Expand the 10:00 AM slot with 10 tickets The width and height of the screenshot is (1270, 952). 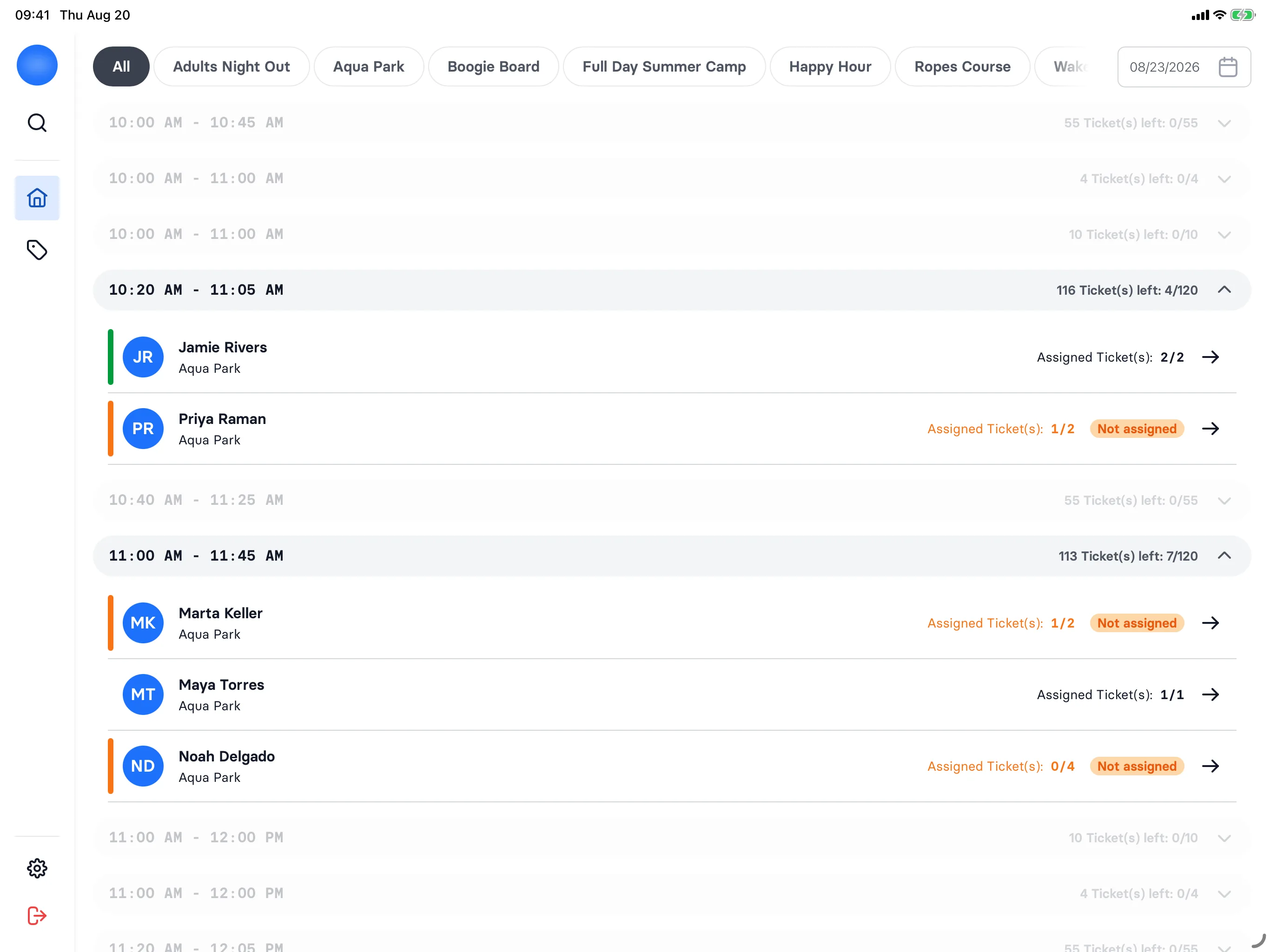[x=672, y=234]
